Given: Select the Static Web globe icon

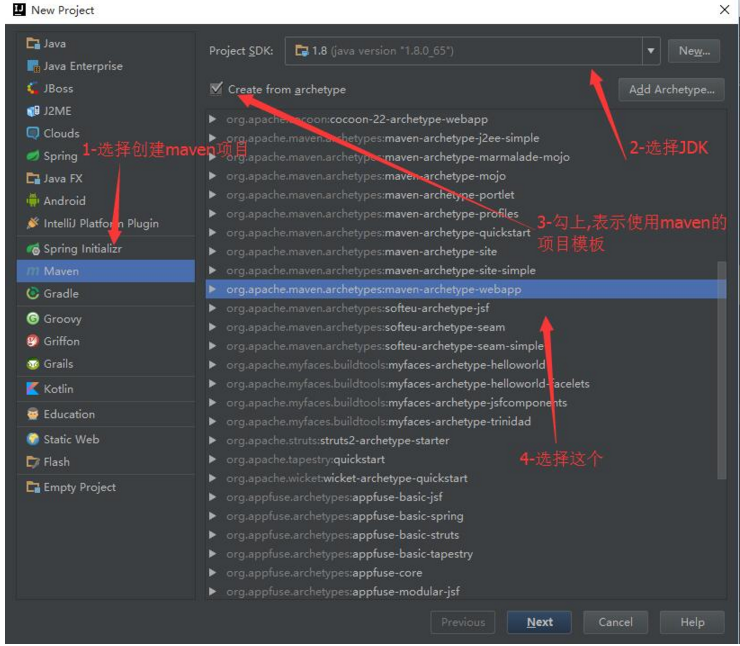Looking at the screenshot, I should coord(33,439).
